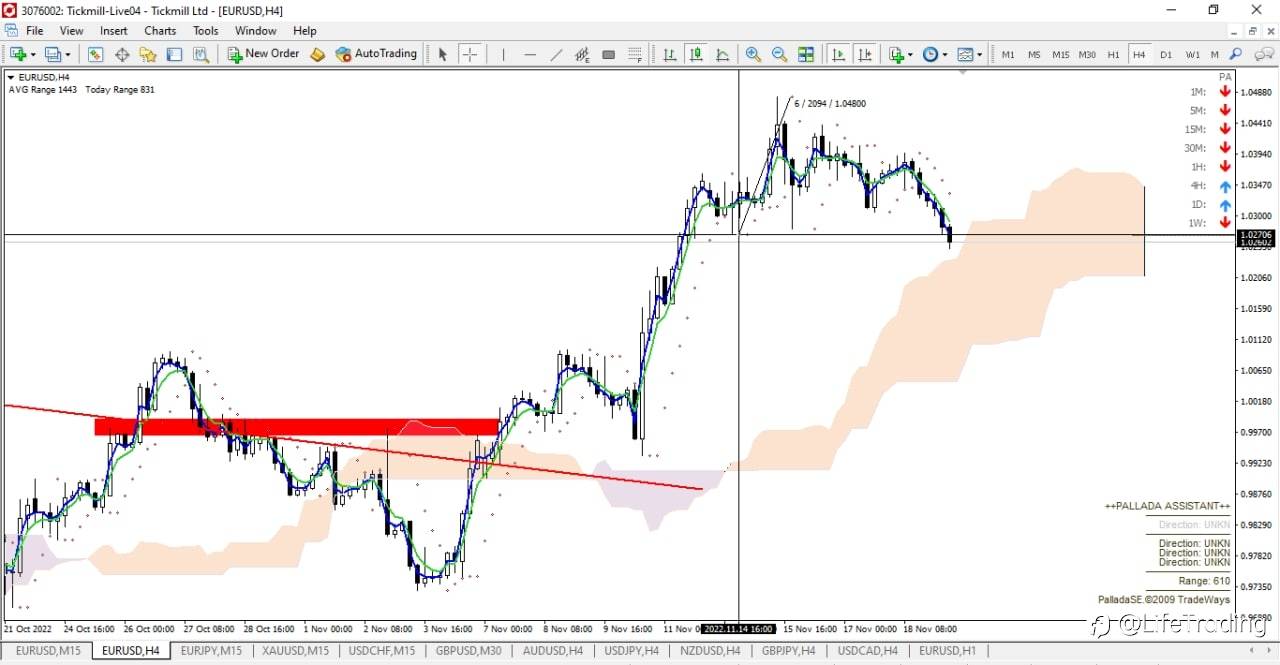Open the search magnifier icon
The image size is (1280, 665).
1236,55
